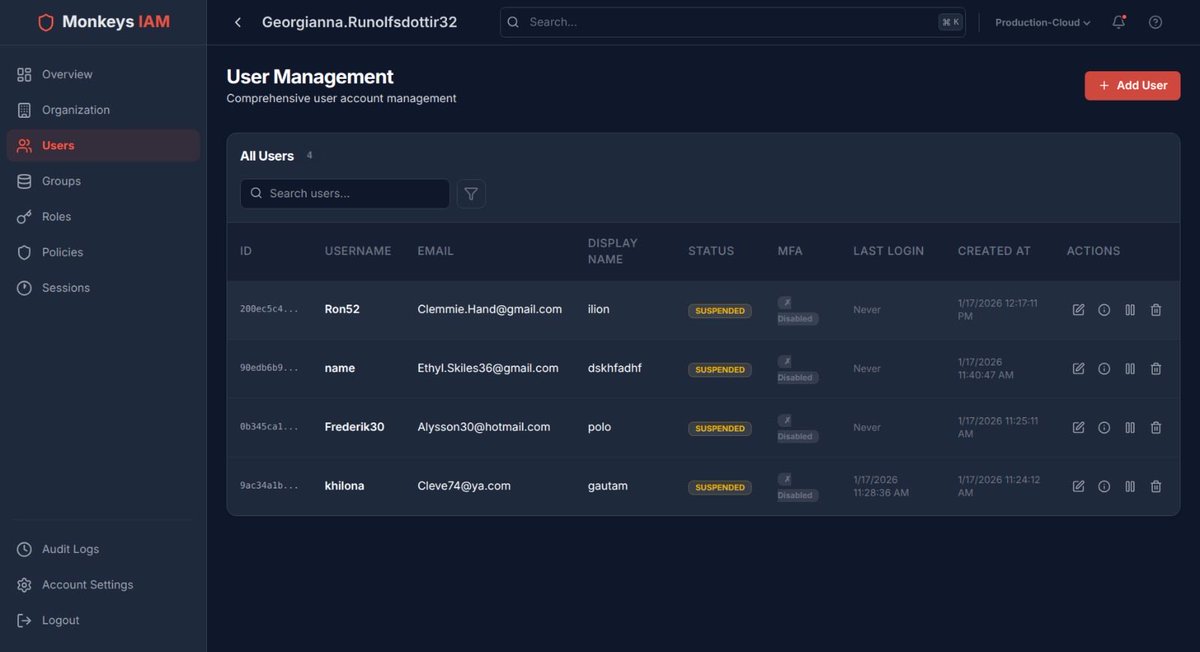Click email Alysson30@hotmail.com
The height and width of the screenshot is (652, 1200).
[x=484, y=427]
